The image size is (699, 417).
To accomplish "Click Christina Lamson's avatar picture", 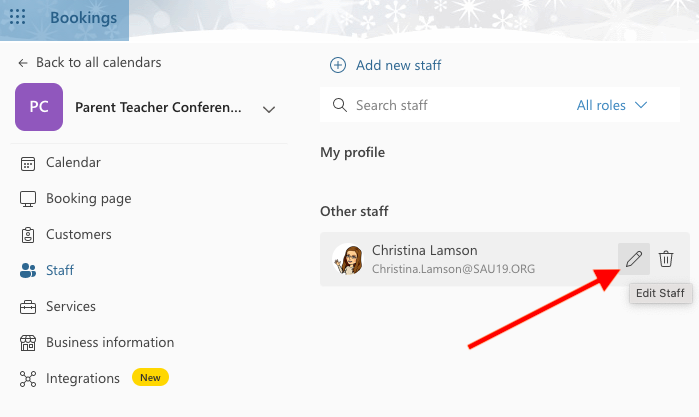I will pyautogui.click(x=348, y=259).
